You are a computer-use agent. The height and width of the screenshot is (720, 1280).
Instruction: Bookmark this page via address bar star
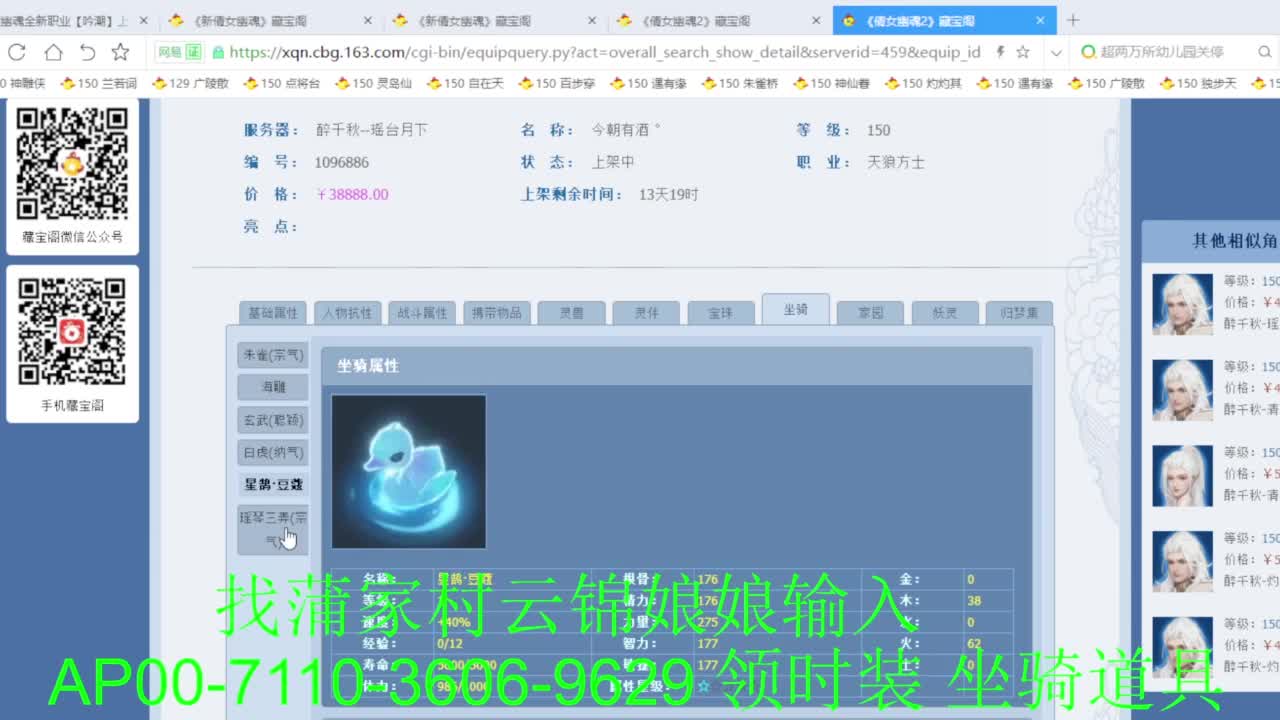1023,52
